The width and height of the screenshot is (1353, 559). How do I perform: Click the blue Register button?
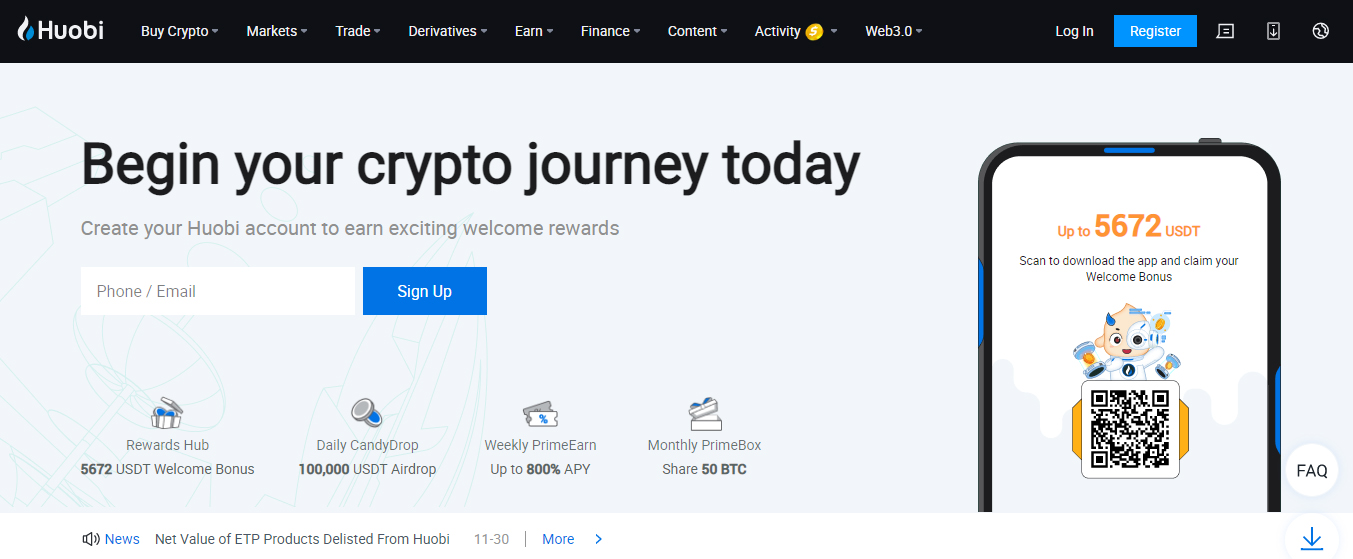[1155, 31]
